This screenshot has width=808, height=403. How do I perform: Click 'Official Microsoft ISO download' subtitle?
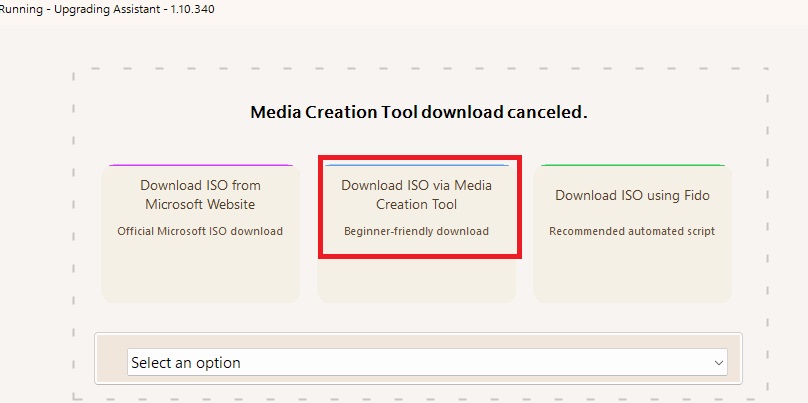tap(200, 231)
